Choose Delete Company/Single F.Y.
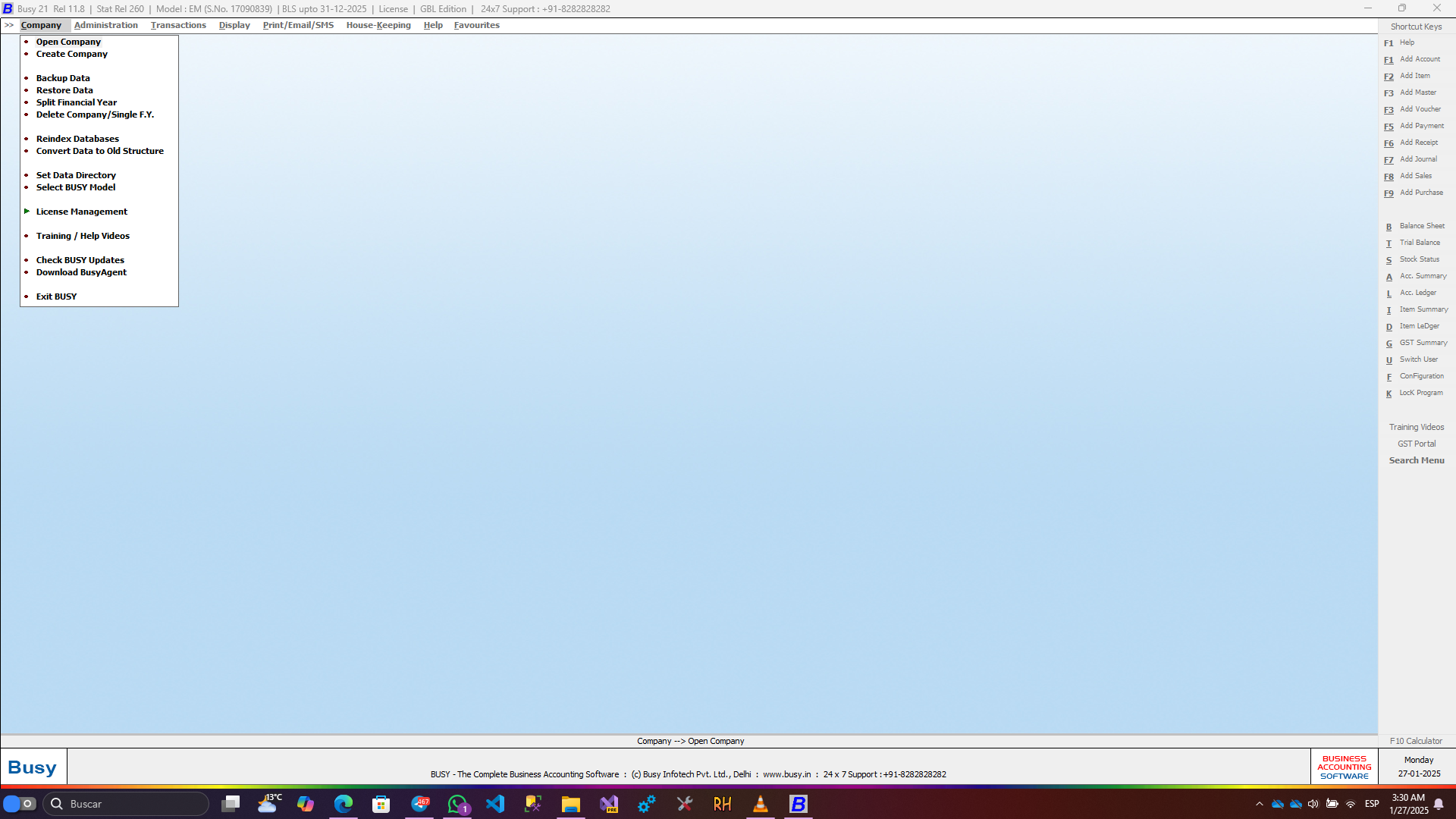The height and width of the screenshot is (819, 1456). pyautogui.click(x=95, y=115)
